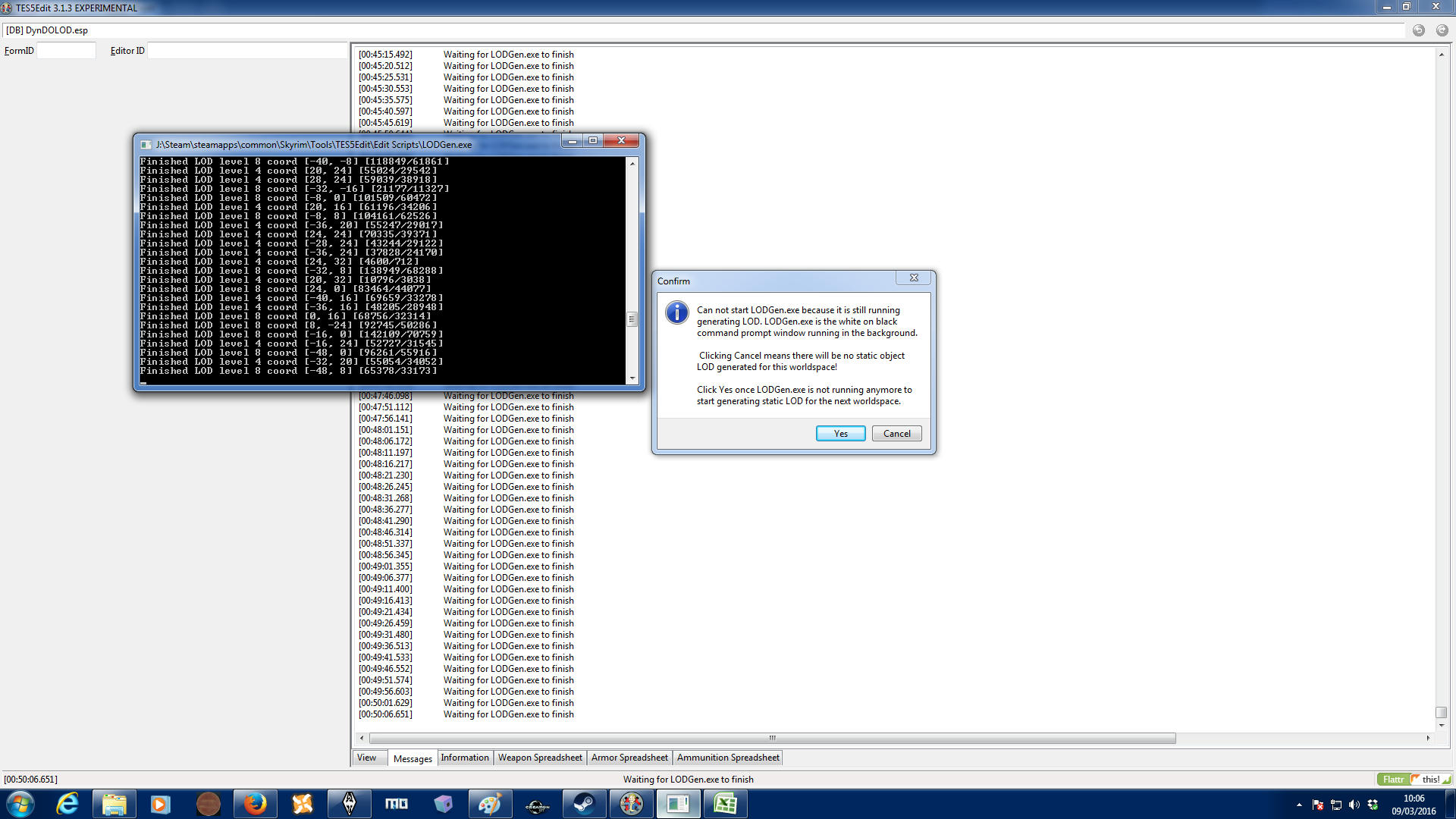Viewport: 1456px width, 819px height.
Task: Open Mod Organizer from the taskbar
Action: pos(396,804)
